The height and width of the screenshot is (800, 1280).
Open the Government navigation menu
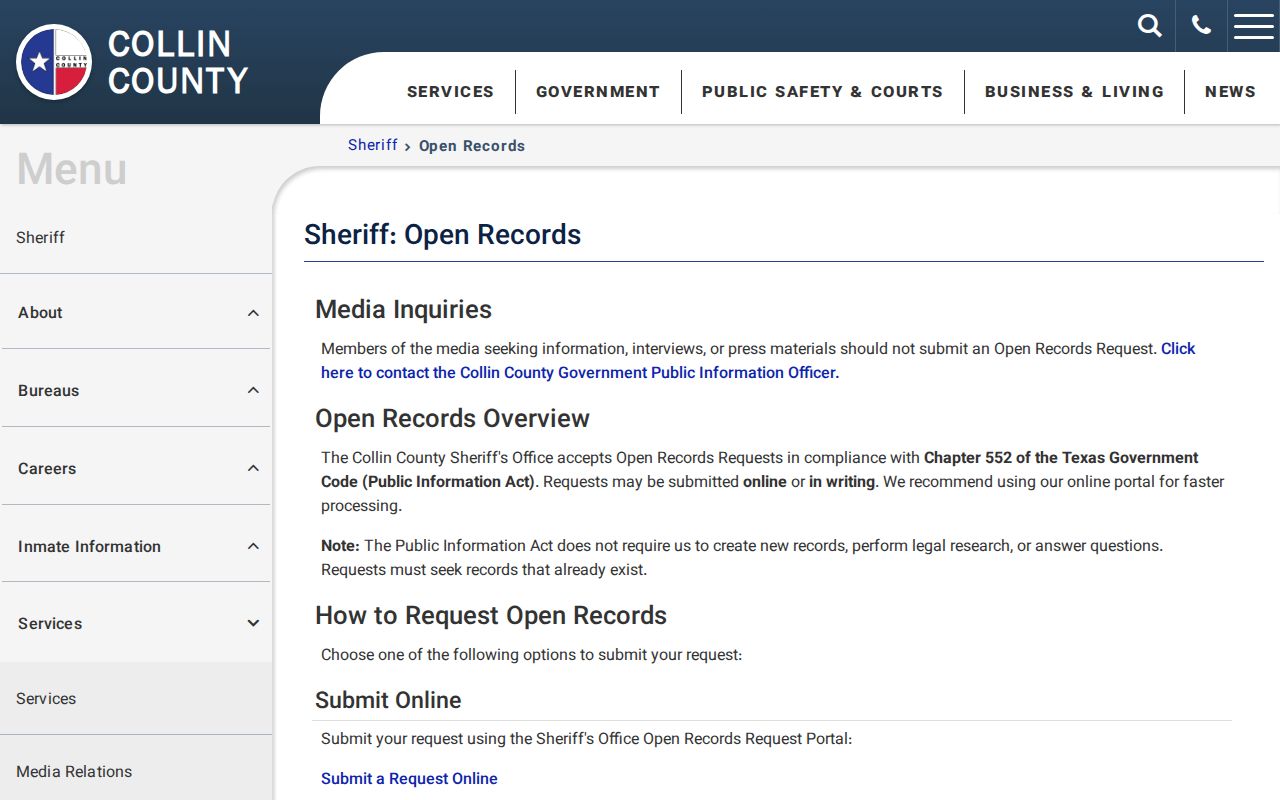(x=598, y=91)
